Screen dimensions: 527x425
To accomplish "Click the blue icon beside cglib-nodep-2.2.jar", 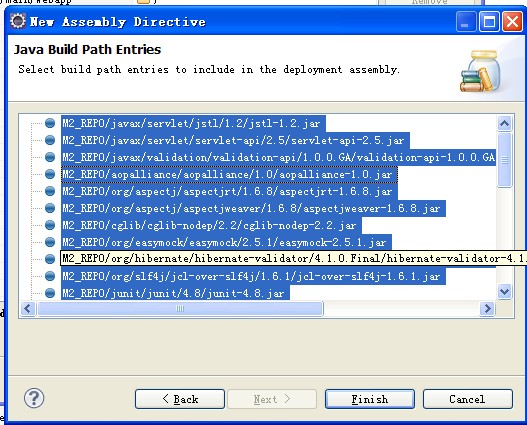I will pos(50,225).
